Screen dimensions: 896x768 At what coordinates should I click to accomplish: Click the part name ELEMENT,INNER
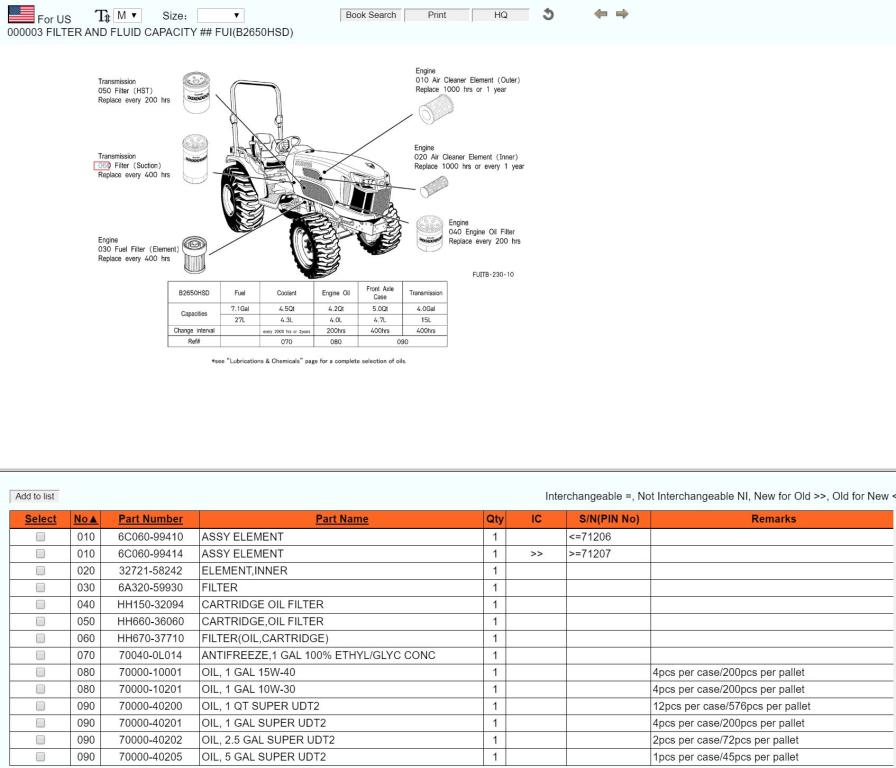click(x=245, y=571)
